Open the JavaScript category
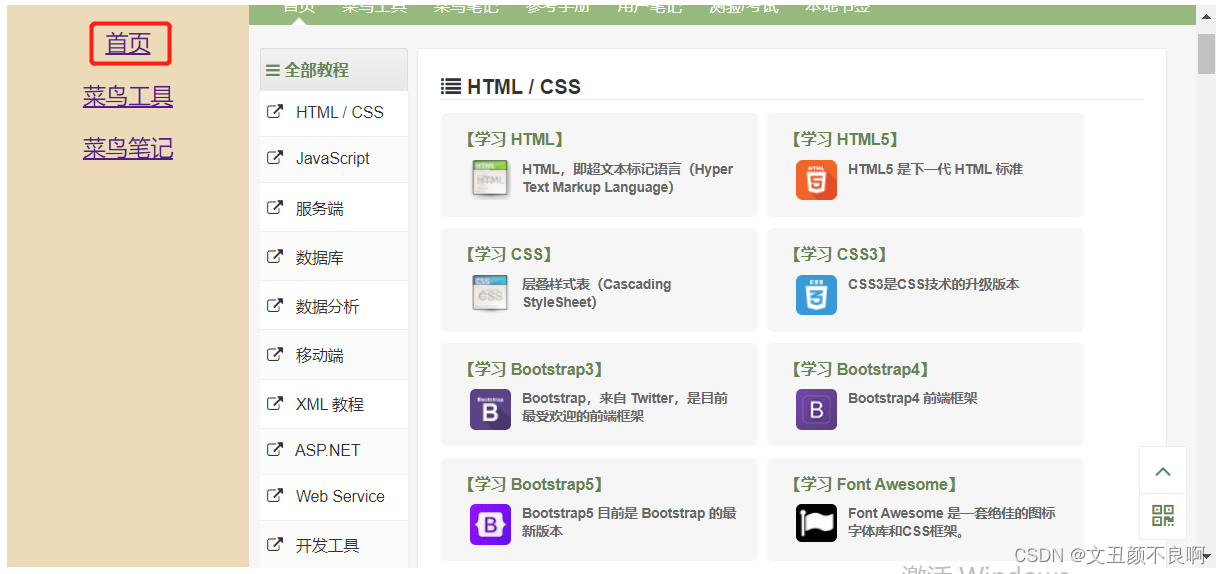 [334, 159]
